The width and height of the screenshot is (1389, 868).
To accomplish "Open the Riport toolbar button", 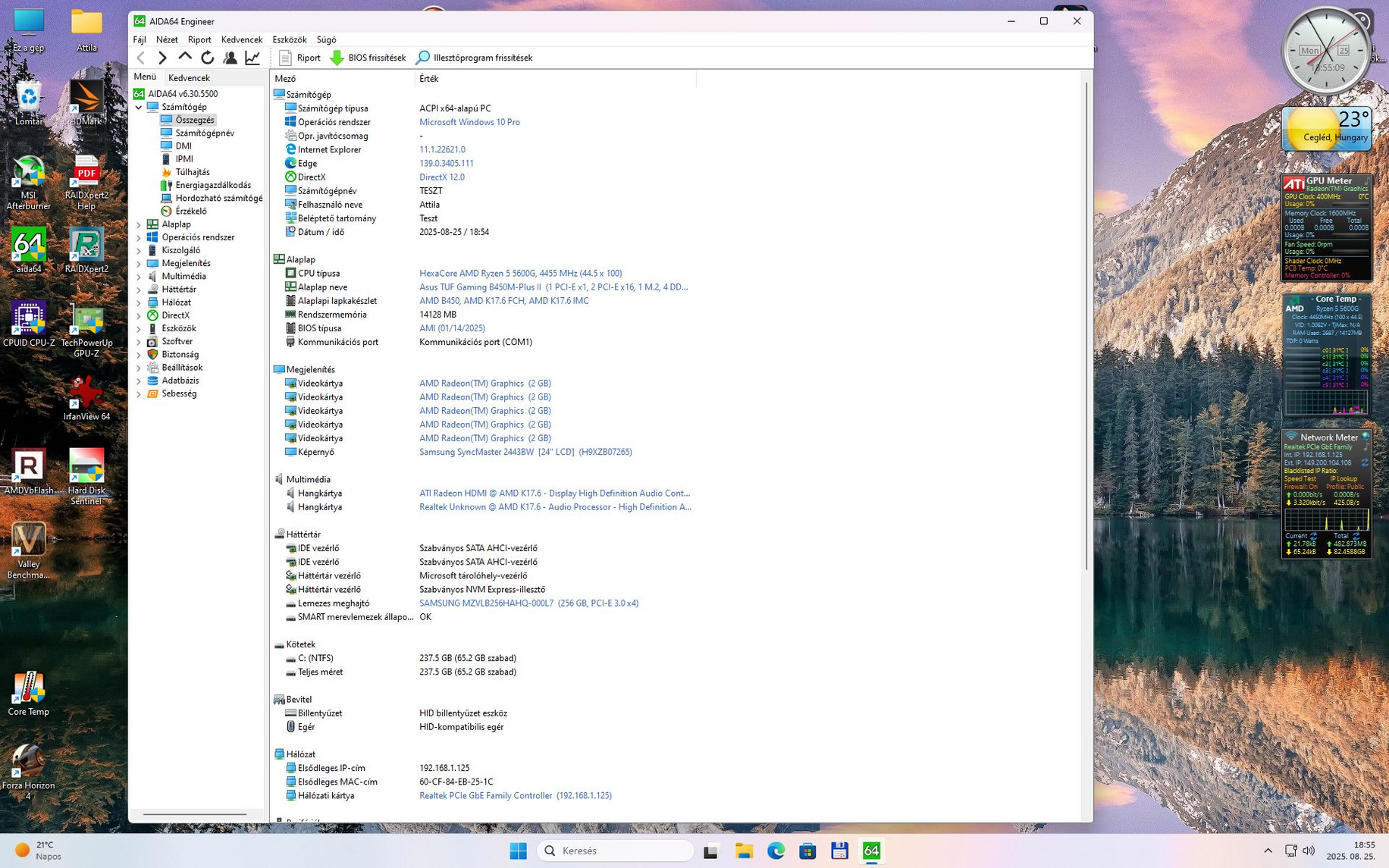I will tap(299, 58).
